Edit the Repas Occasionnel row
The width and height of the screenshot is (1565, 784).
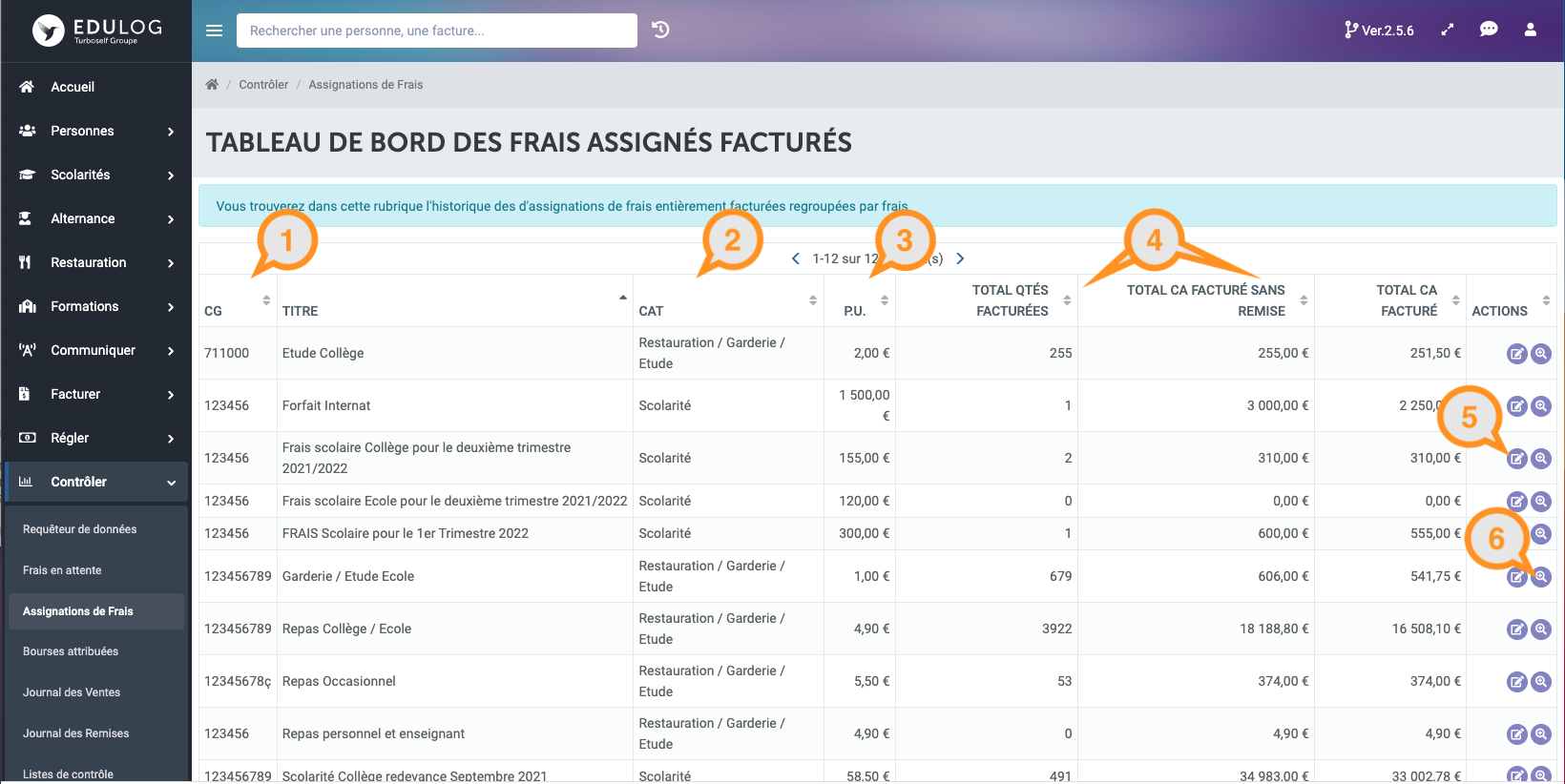point(1517,682)
